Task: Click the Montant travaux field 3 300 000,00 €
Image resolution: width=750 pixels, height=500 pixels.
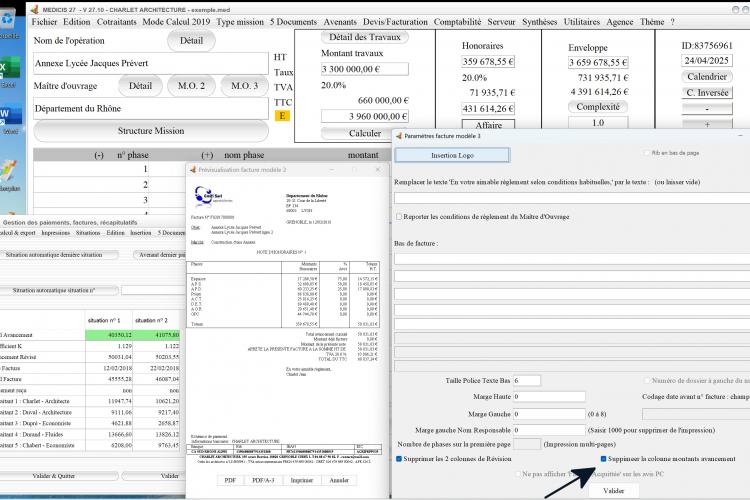Action: [x=364, y=69]
